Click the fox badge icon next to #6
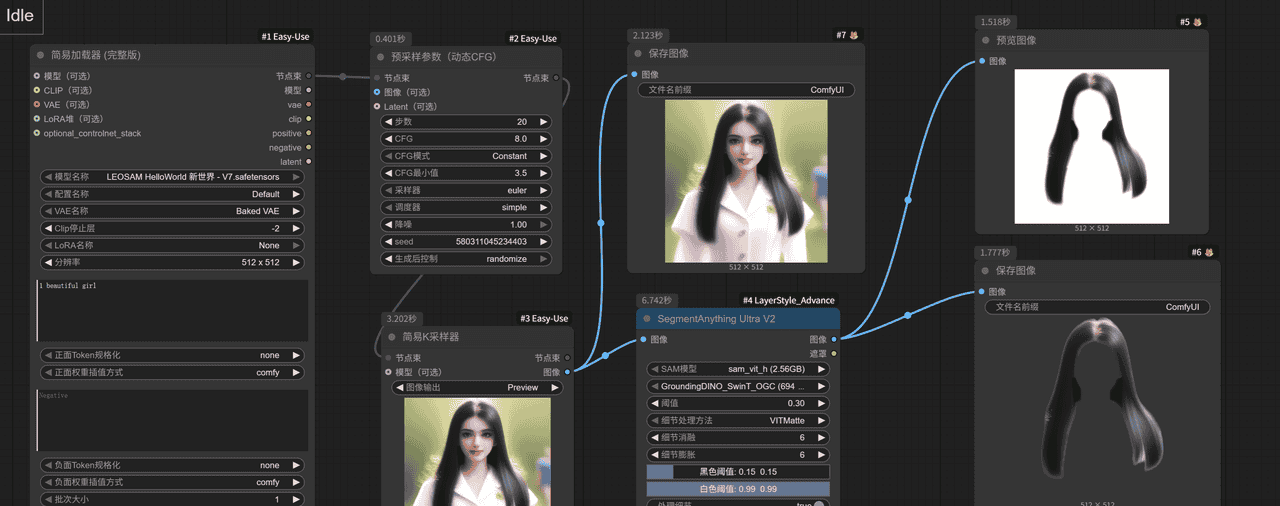1280x506 pixels. 1209,252
